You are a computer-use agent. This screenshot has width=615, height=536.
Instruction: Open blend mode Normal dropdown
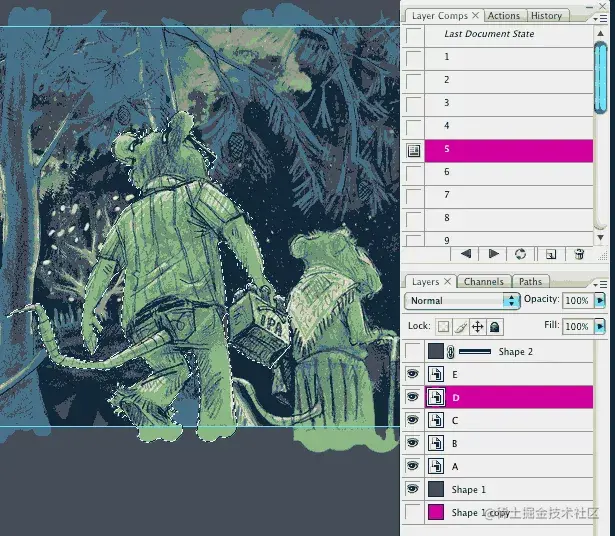pos(511,301)
